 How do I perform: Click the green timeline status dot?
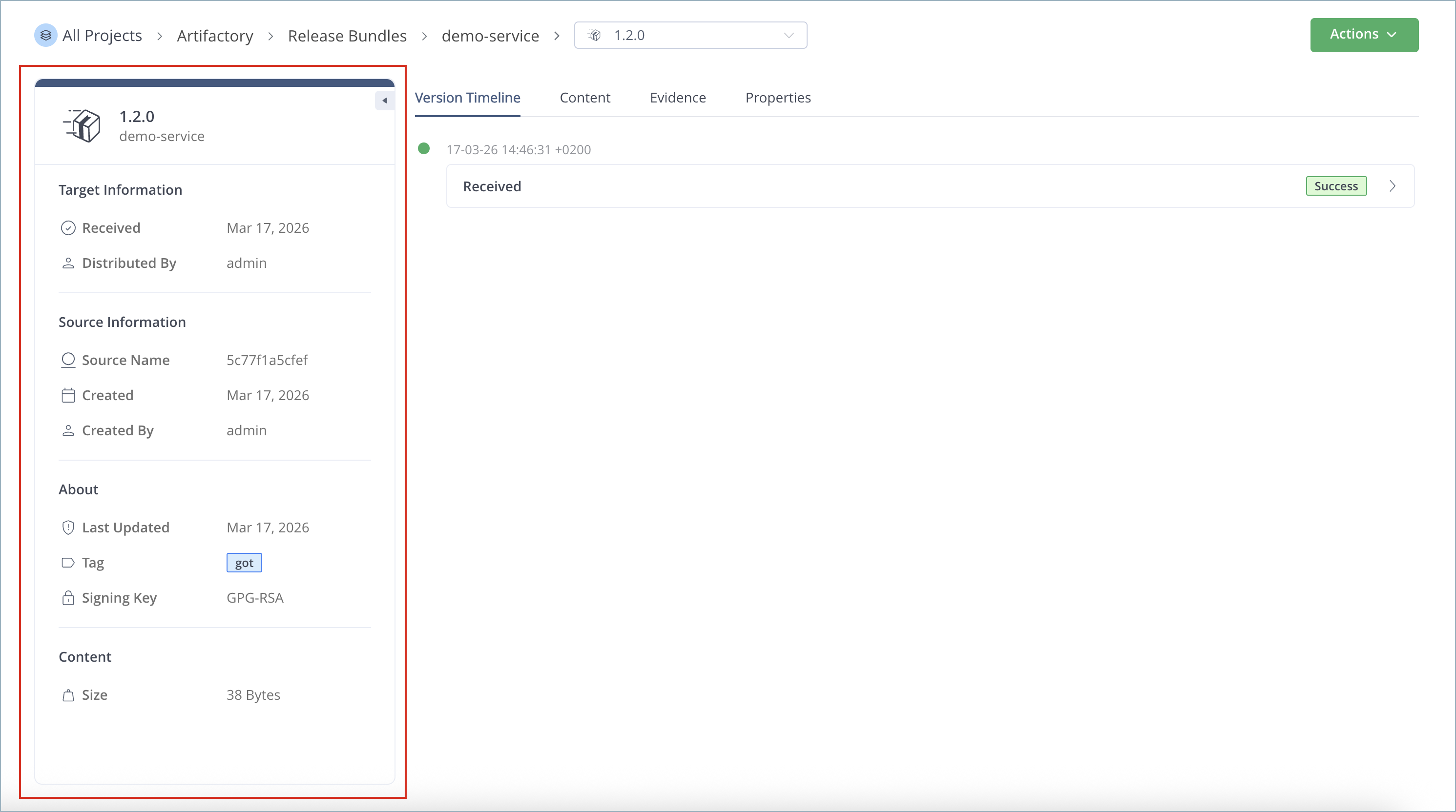click(x=423, y=149)
